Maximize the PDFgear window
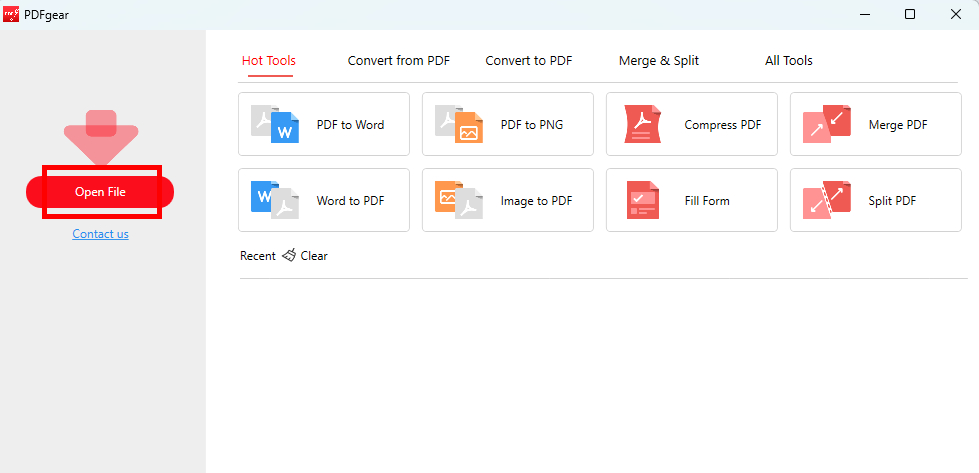 pyautogui.click(x=910, y=14)
